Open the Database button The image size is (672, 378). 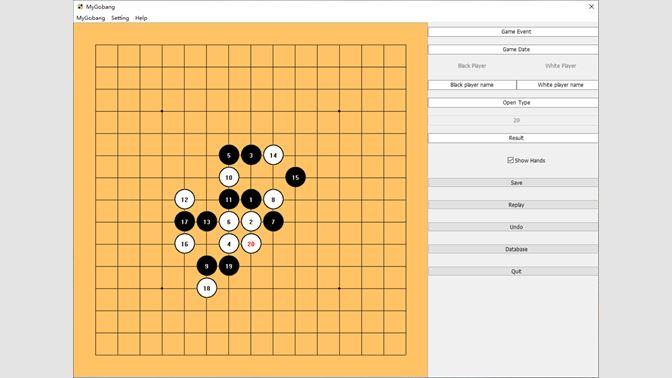point(513,249)
